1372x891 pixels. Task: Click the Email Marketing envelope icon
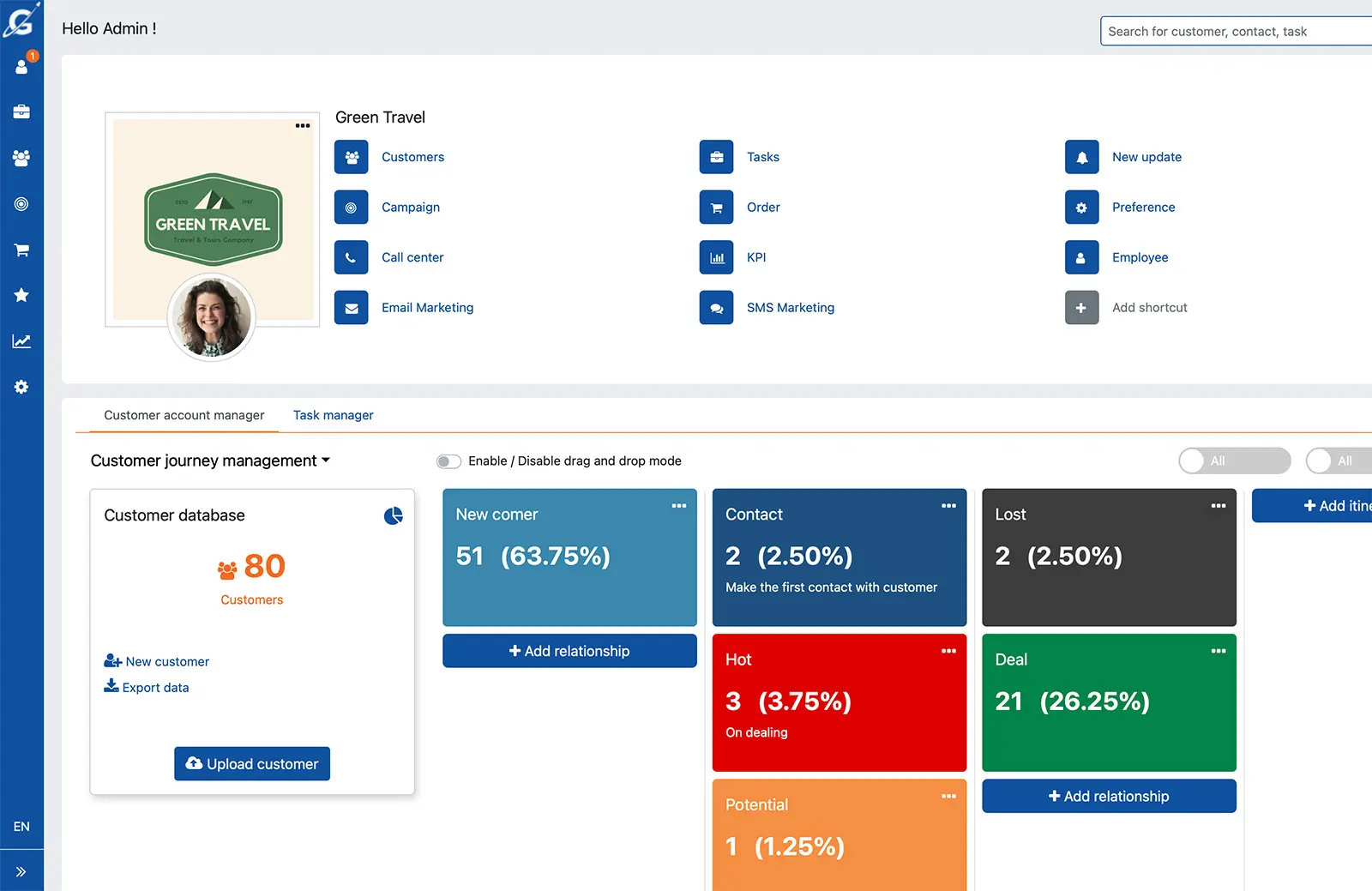click(352, 307)
